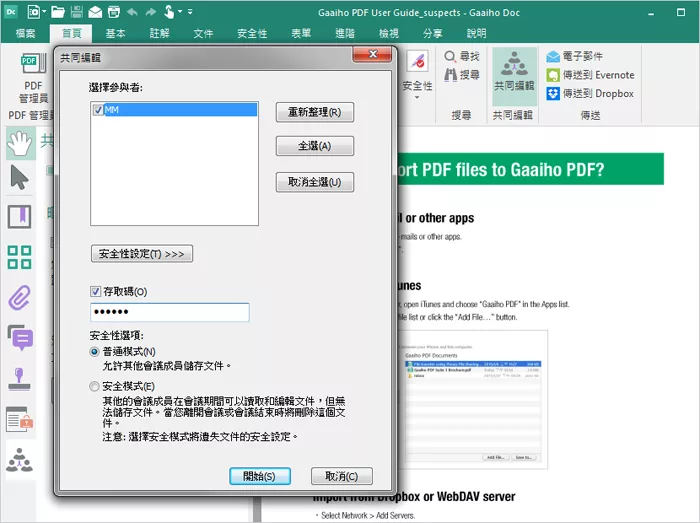Open the 註解 ribbon tab
The width and height of the screenshot is (700, 523).
(159, 33)
